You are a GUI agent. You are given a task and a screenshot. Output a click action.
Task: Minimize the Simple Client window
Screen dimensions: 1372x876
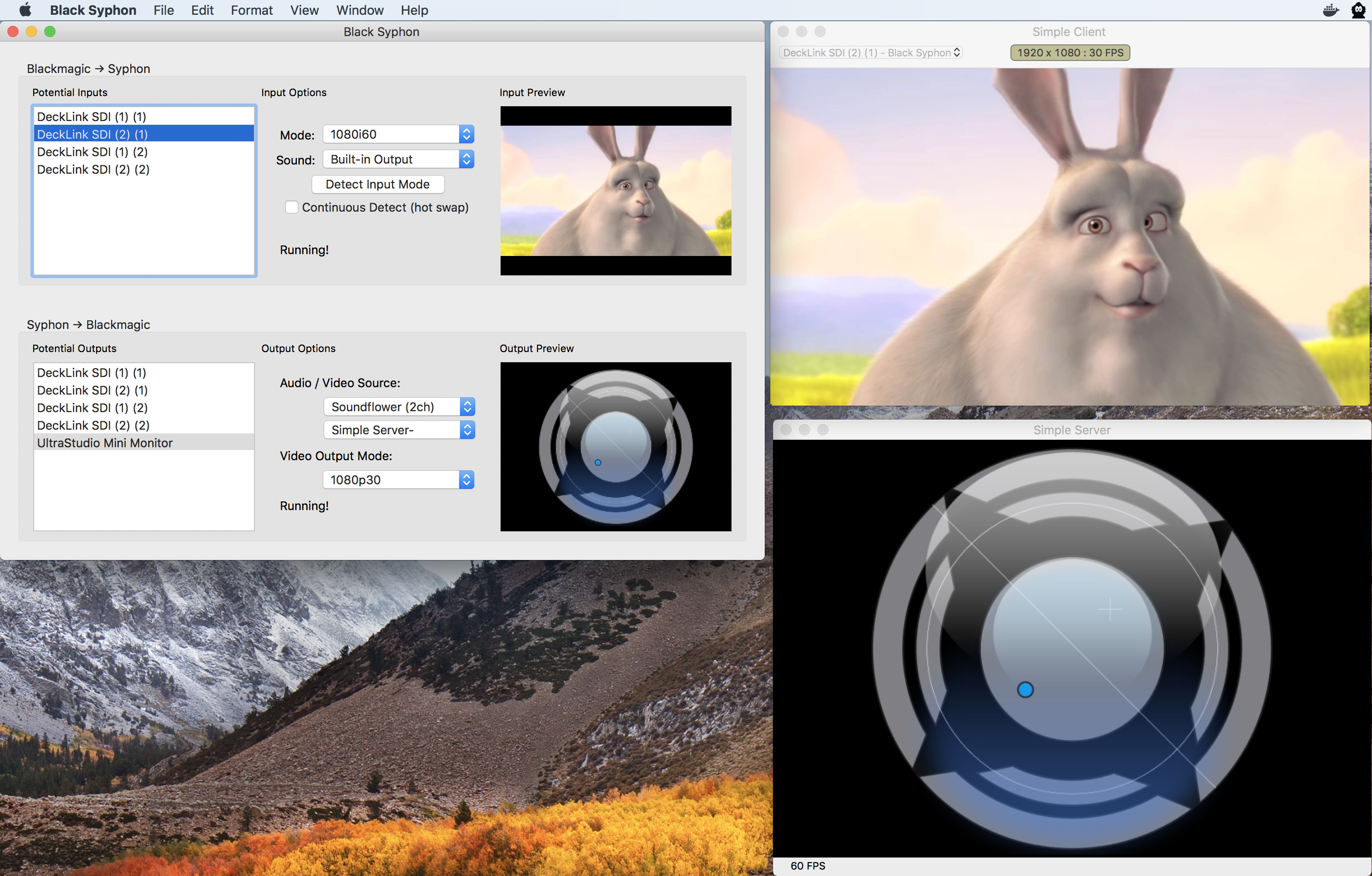point(802,32)
